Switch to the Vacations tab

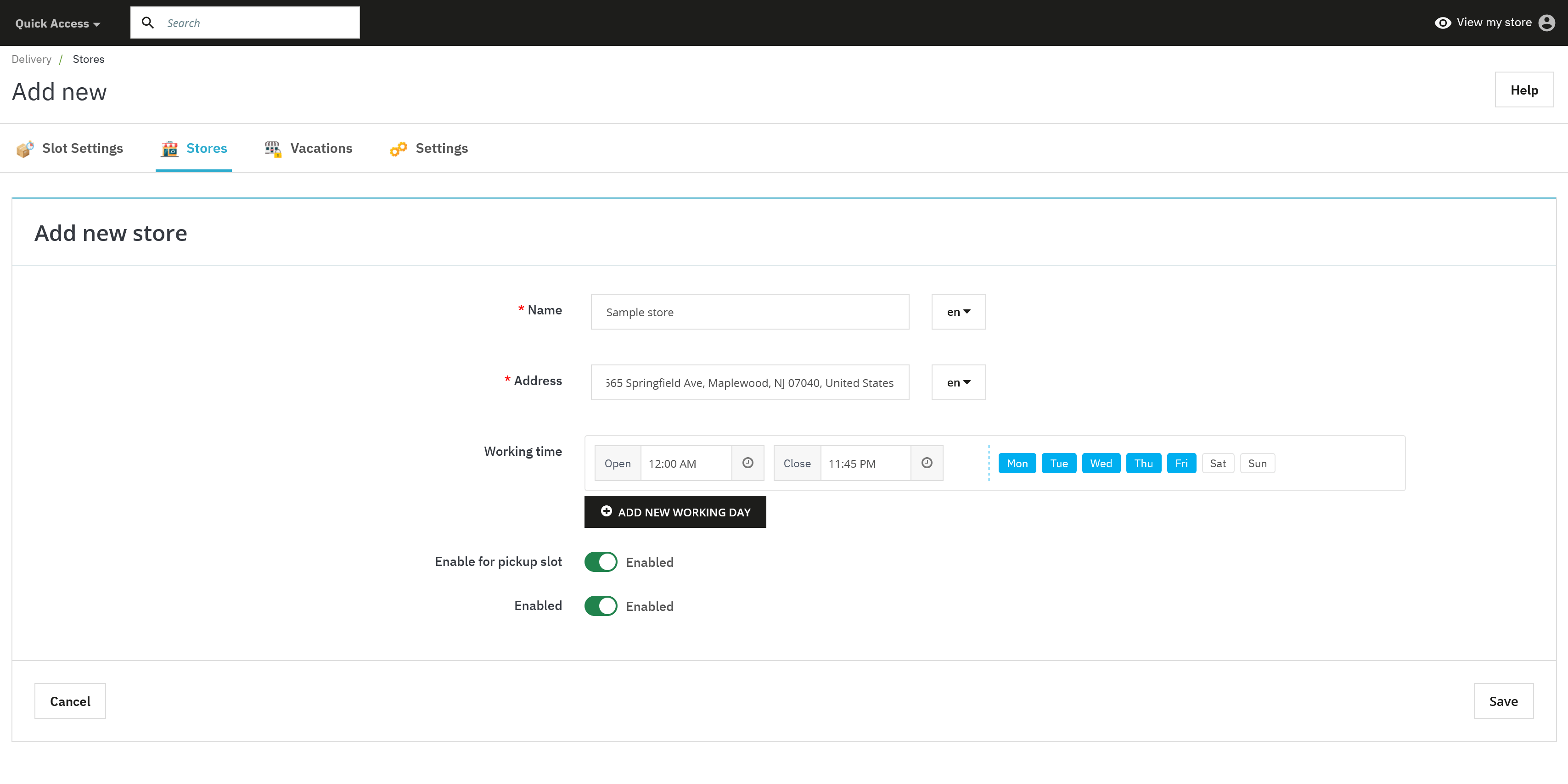[308, 149]
